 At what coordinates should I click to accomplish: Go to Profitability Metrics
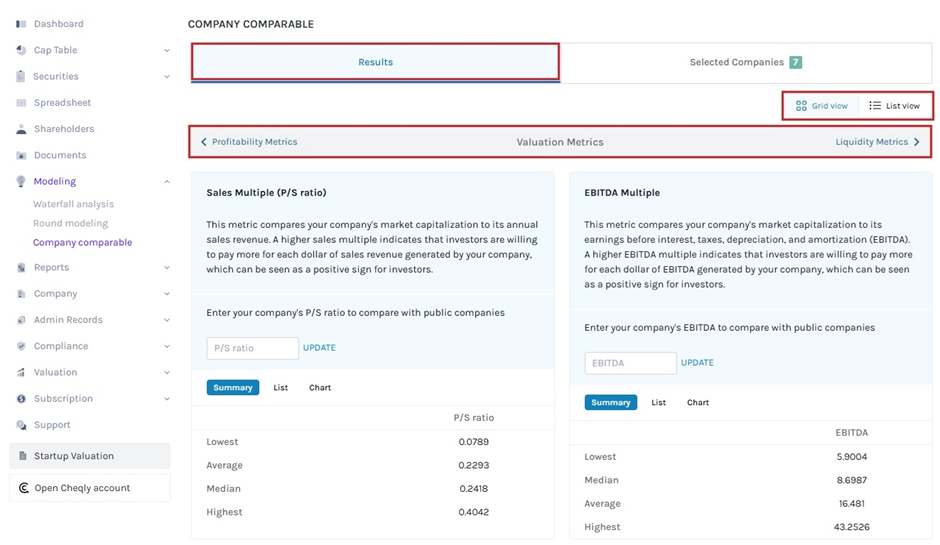tap(254, 142)
